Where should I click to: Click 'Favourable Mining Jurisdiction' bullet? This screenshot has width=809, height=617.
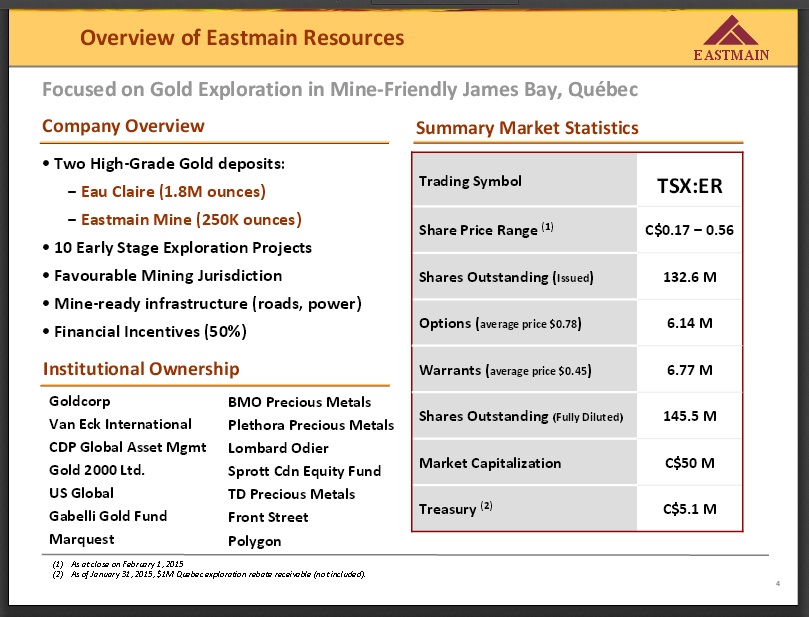(x=163, y=275)
